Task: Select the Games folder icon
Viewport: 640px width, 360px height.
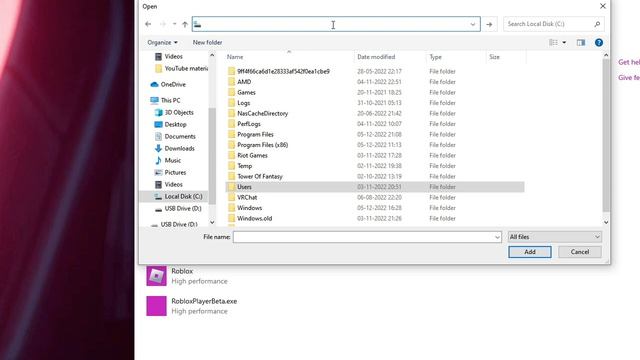Action: [x=231, y=93]
